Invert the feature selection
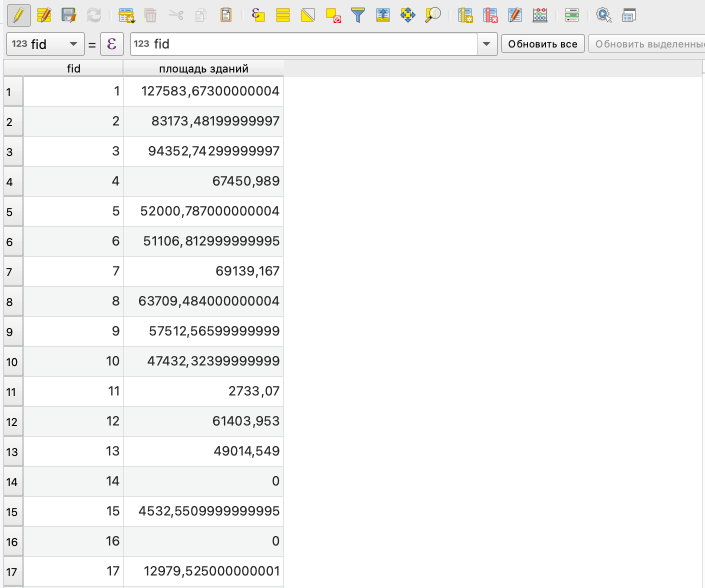Image resolution: width=705 pixels, height=588 pixels. click(308, 15)
